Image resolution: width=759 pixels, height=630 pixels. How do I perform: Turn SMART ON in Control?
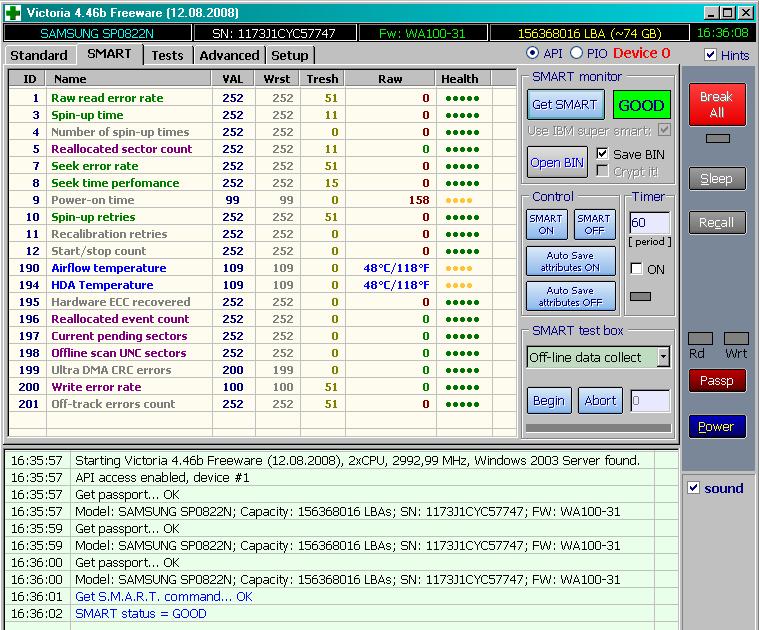pyautogui.click(x=546, y=225)
